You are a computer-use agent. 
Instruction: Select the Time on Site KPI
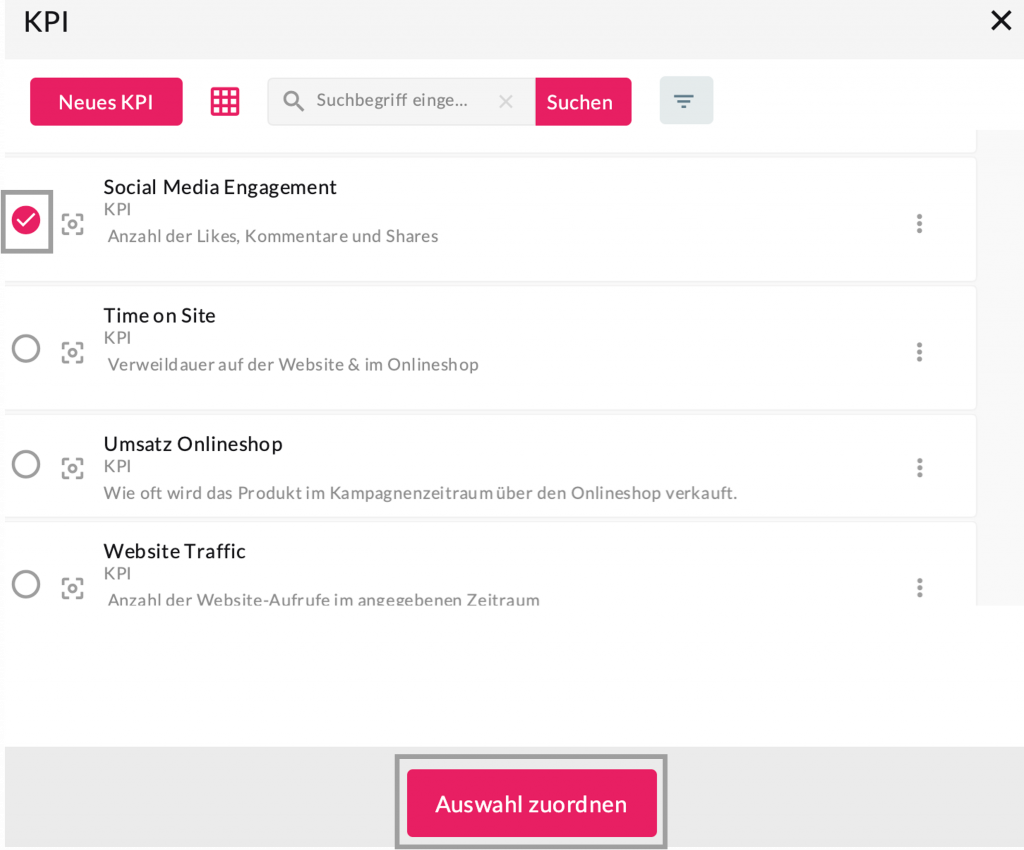tap(26, 349)
